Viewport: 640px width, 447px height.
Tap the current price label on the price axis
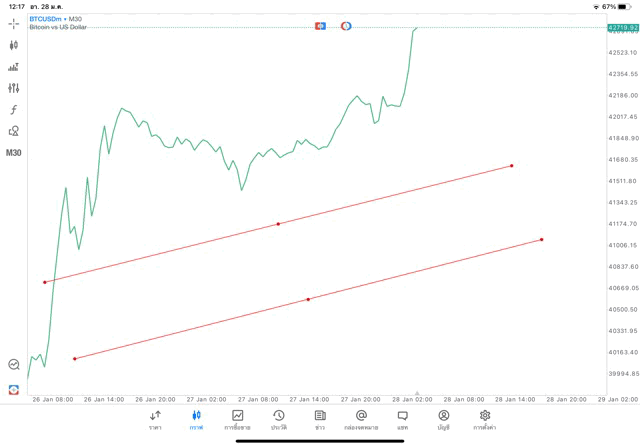click(x=622, y=28)
